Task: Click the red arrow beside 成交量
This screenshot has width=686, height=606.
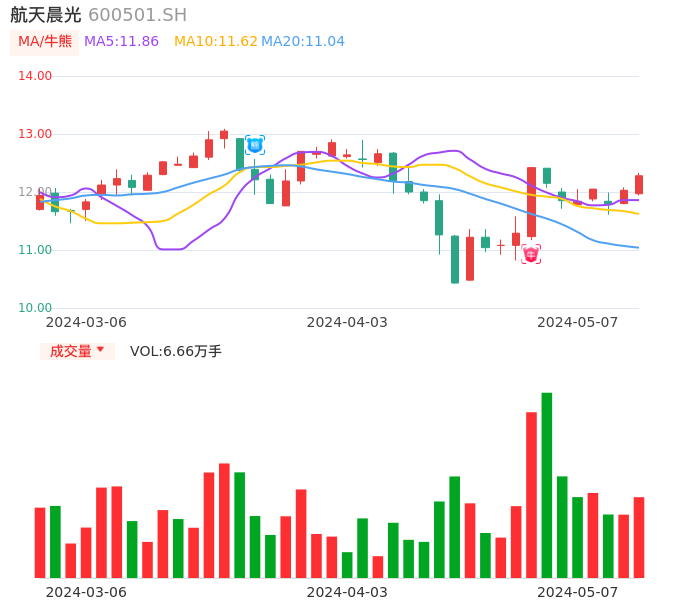Action: coord(100,350)
